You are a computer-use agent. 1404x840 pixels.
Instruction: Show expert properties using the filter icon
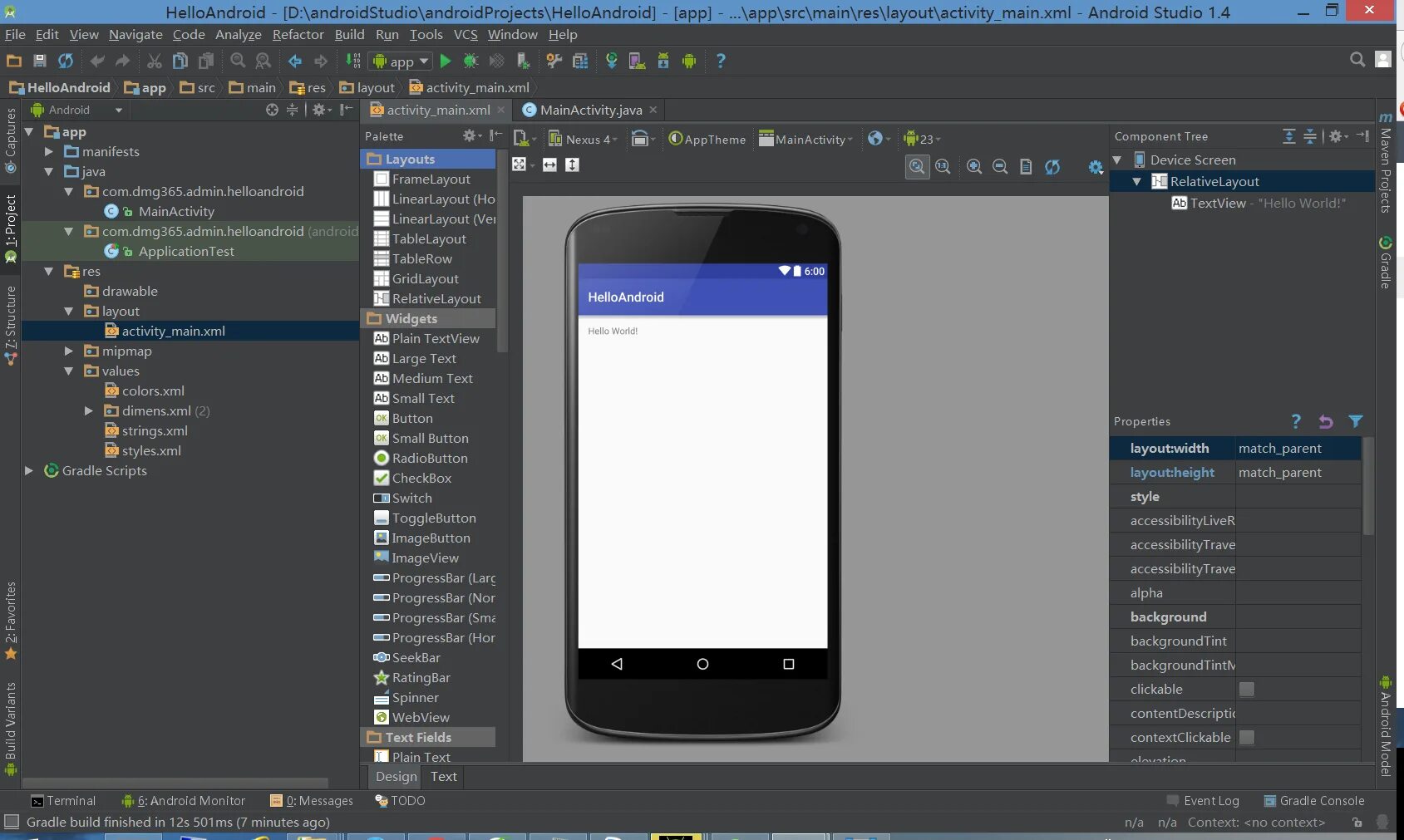(x=1356, y=422)
